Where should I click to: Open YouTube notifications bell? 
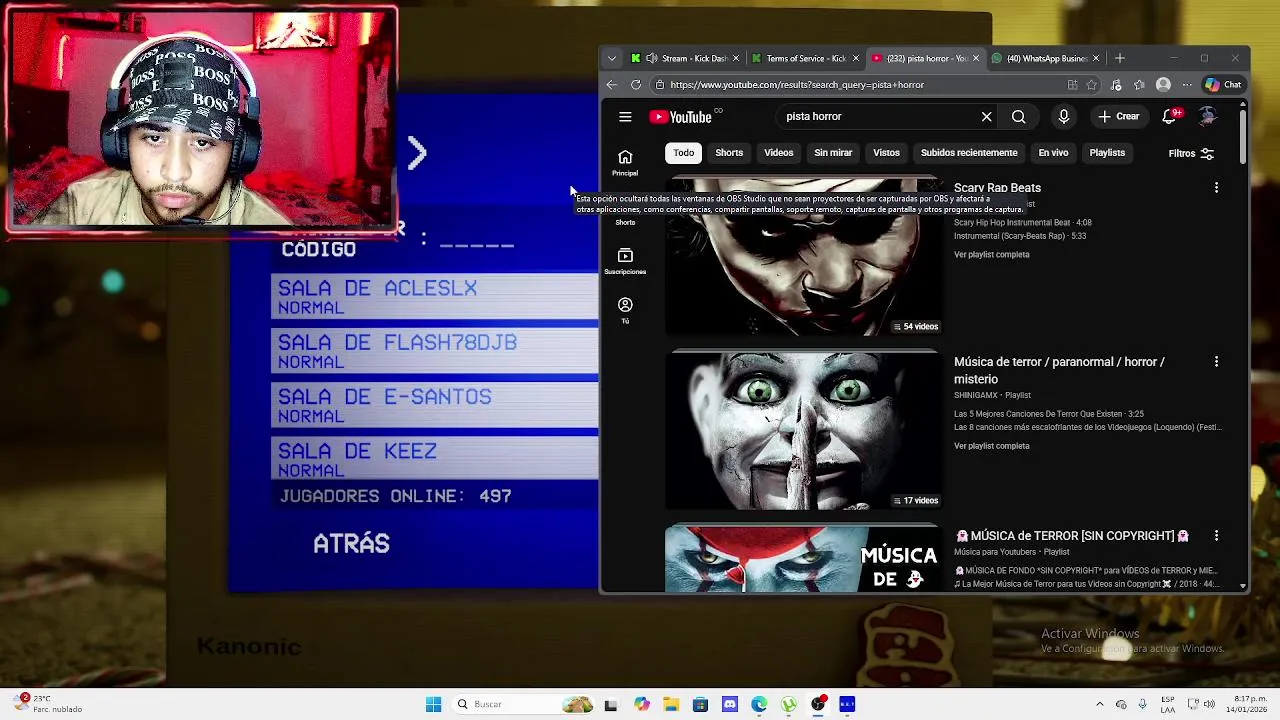click(1169, 117)
